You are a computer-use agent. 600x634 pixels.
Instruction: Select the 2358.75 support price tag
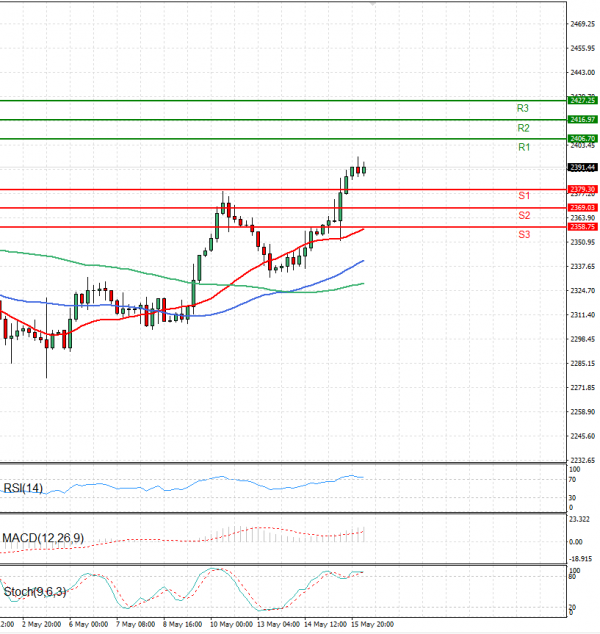[x=583, y=227]
